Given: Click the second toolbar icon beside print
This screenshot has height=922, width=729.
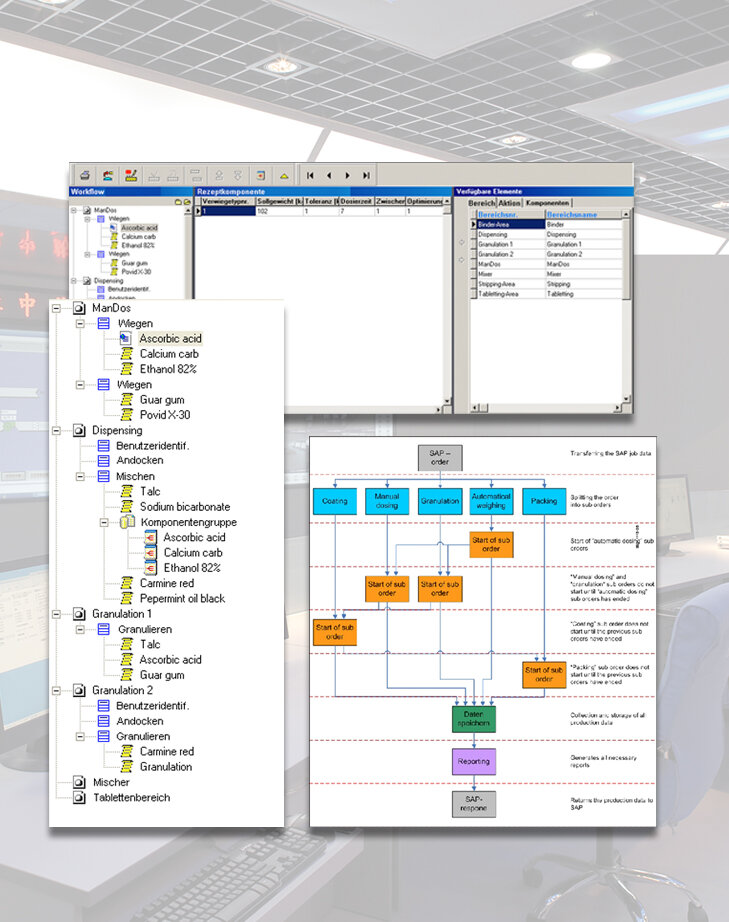Looking at the screenshot, I should [108, 175].
